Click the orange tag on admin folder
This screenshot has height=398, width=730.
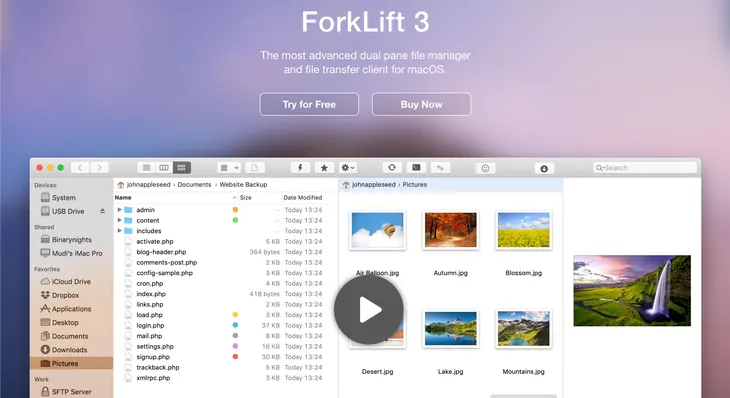[235, 210]
